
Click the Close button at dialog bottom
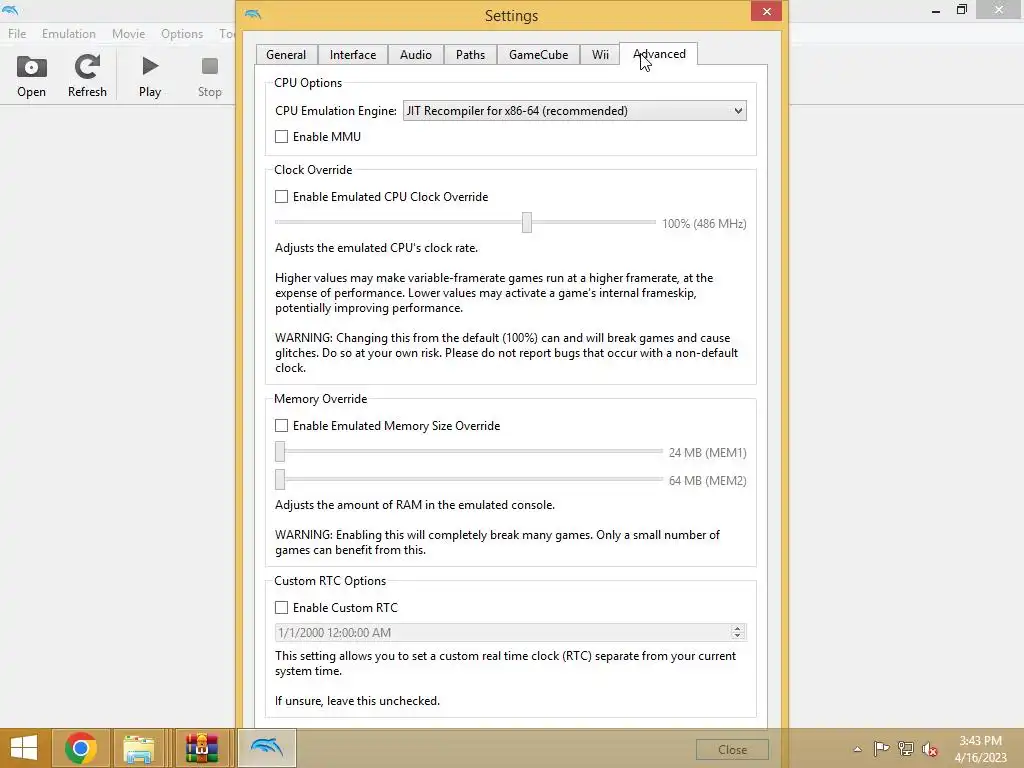click(732, 750)
